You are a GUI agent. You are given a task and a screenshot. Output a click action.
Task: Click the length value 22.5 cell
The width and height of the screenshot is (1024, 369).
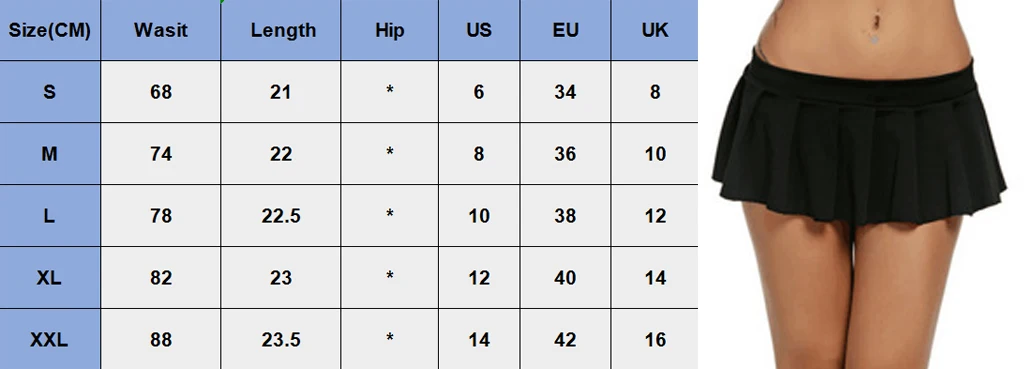pos(281,216)
